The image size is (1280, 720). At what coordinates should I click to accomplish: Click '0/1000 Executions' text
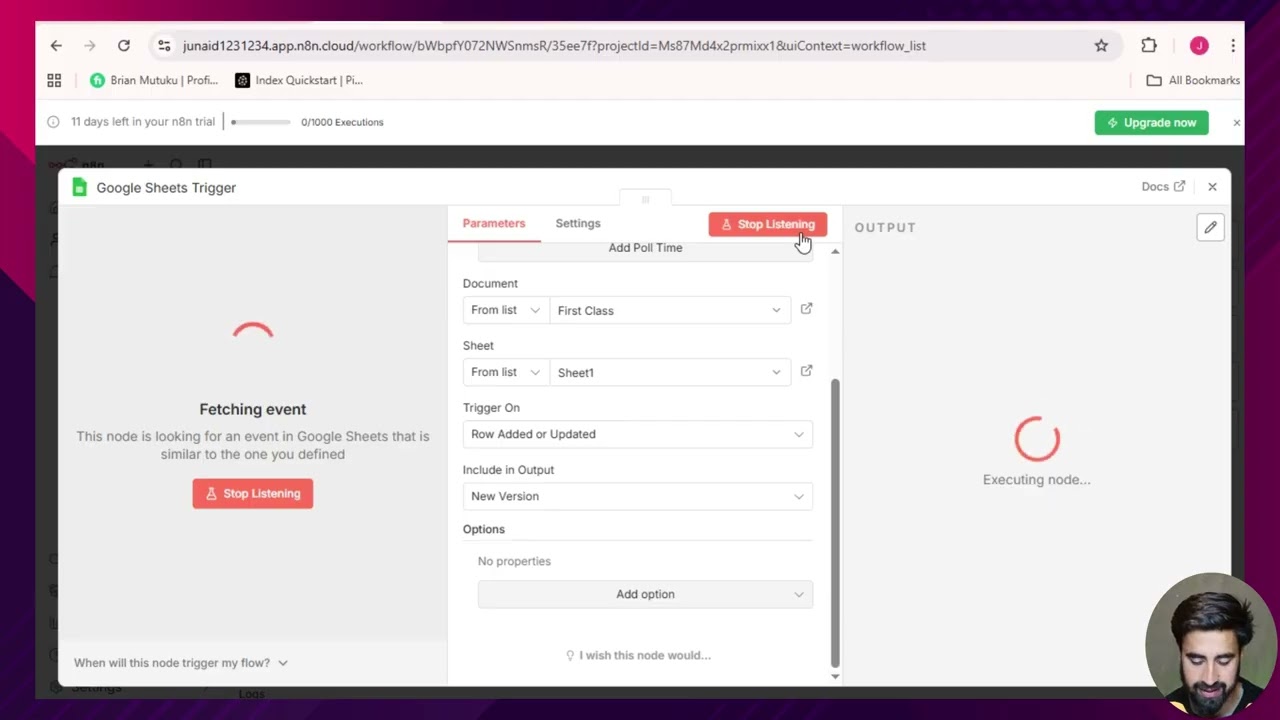tap(342, 122)
